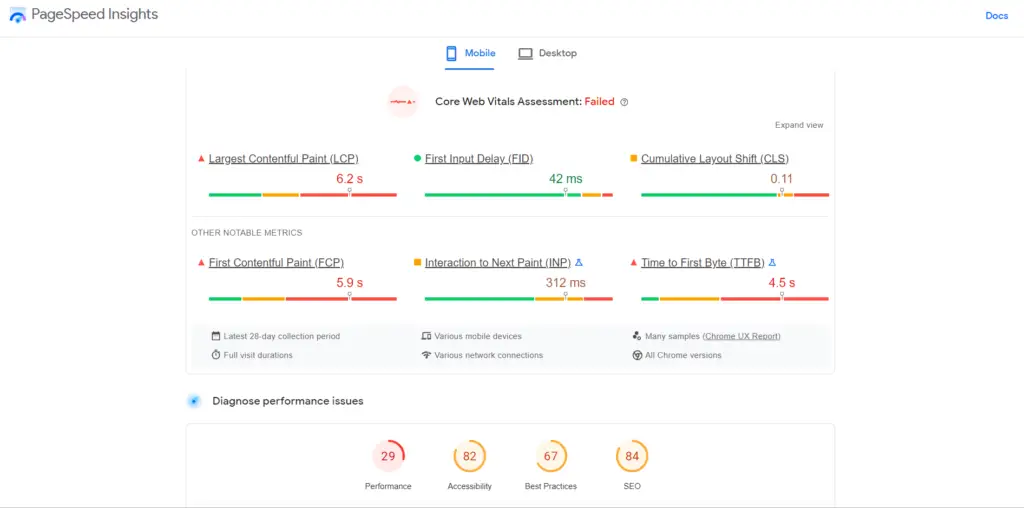The width and height of the screenshot is (1024, 508).
Task: Click the Failed assessment text
Action: point(600,102)
